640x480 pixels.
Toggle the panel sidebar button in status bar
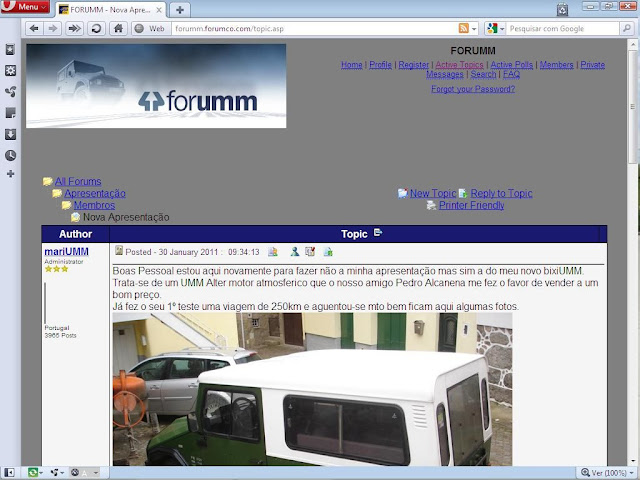(x=9, y=473)
